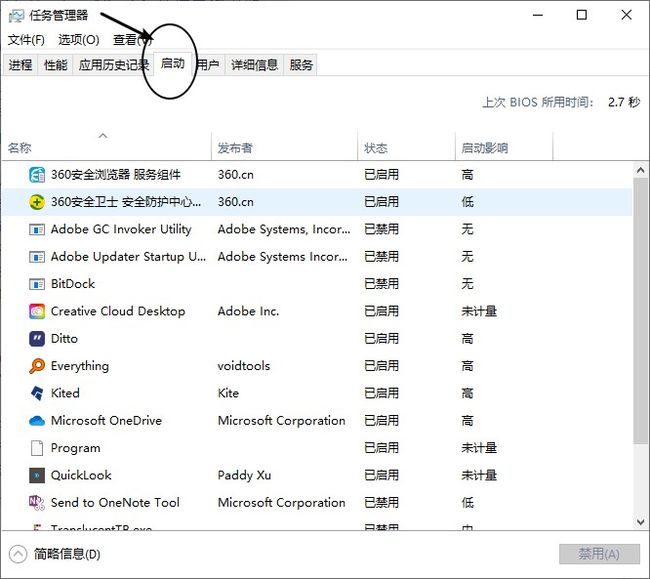The width and height of the screenshot is (650, 579).
Task: Click the Ditto quote-mark icon
Action: coord(37,339)
